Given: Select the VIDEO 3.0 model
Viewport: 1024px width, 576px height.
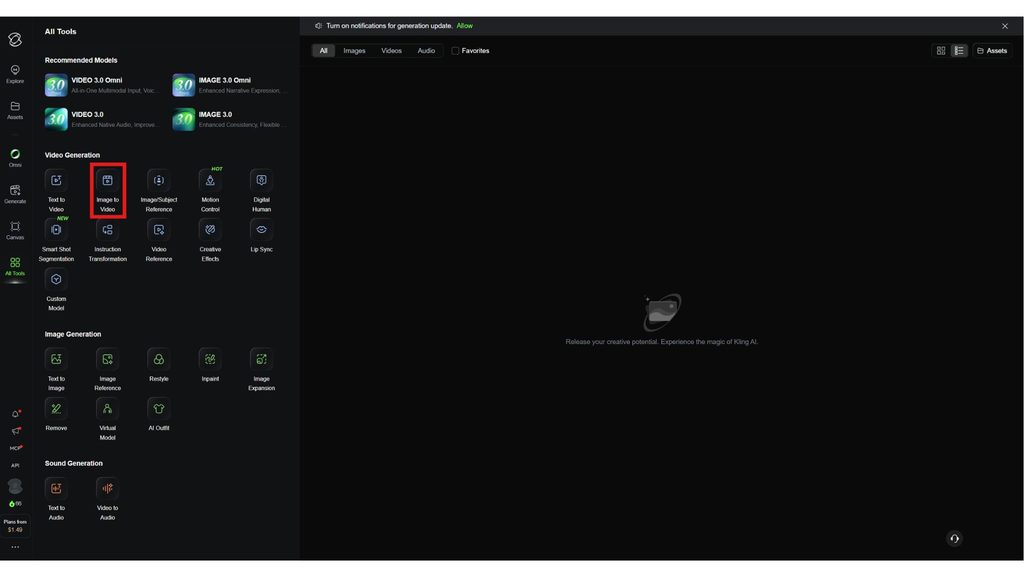Looking at the screenshot, I should (x=101, y=119).
